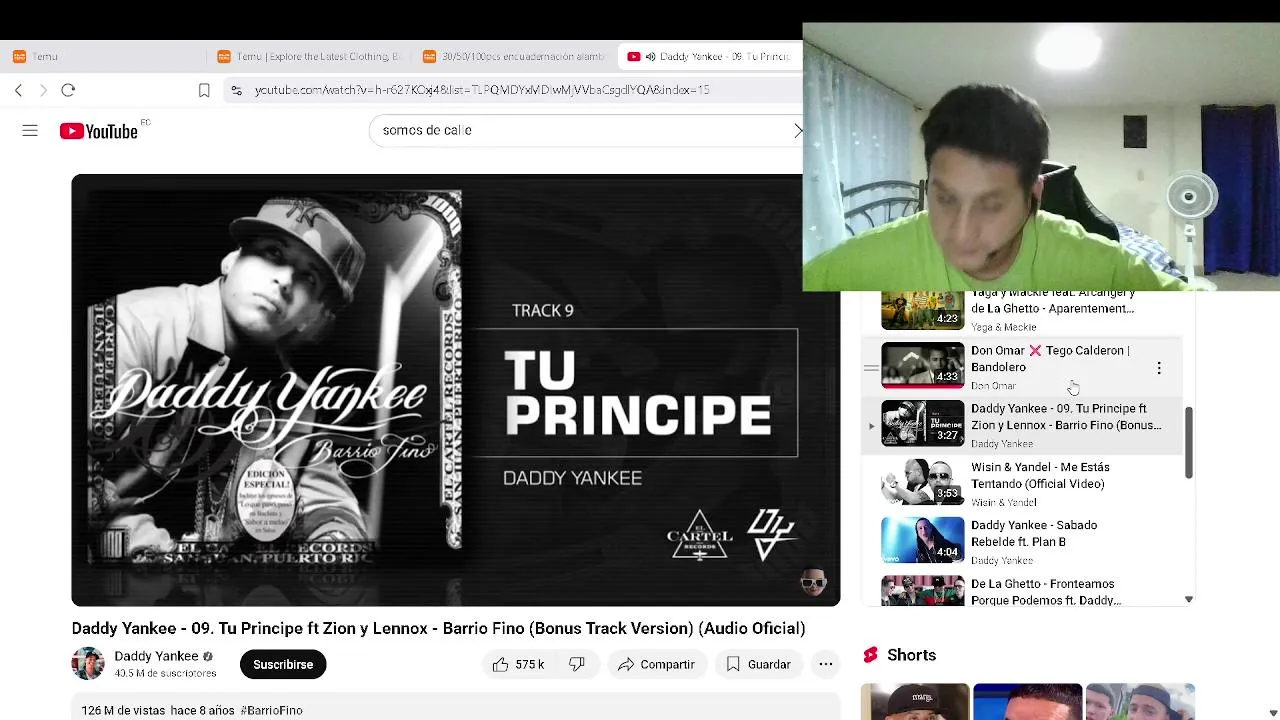Clear the search box with X icon
The height and width of the screenshot is (720, 1280).
point(797,131)
